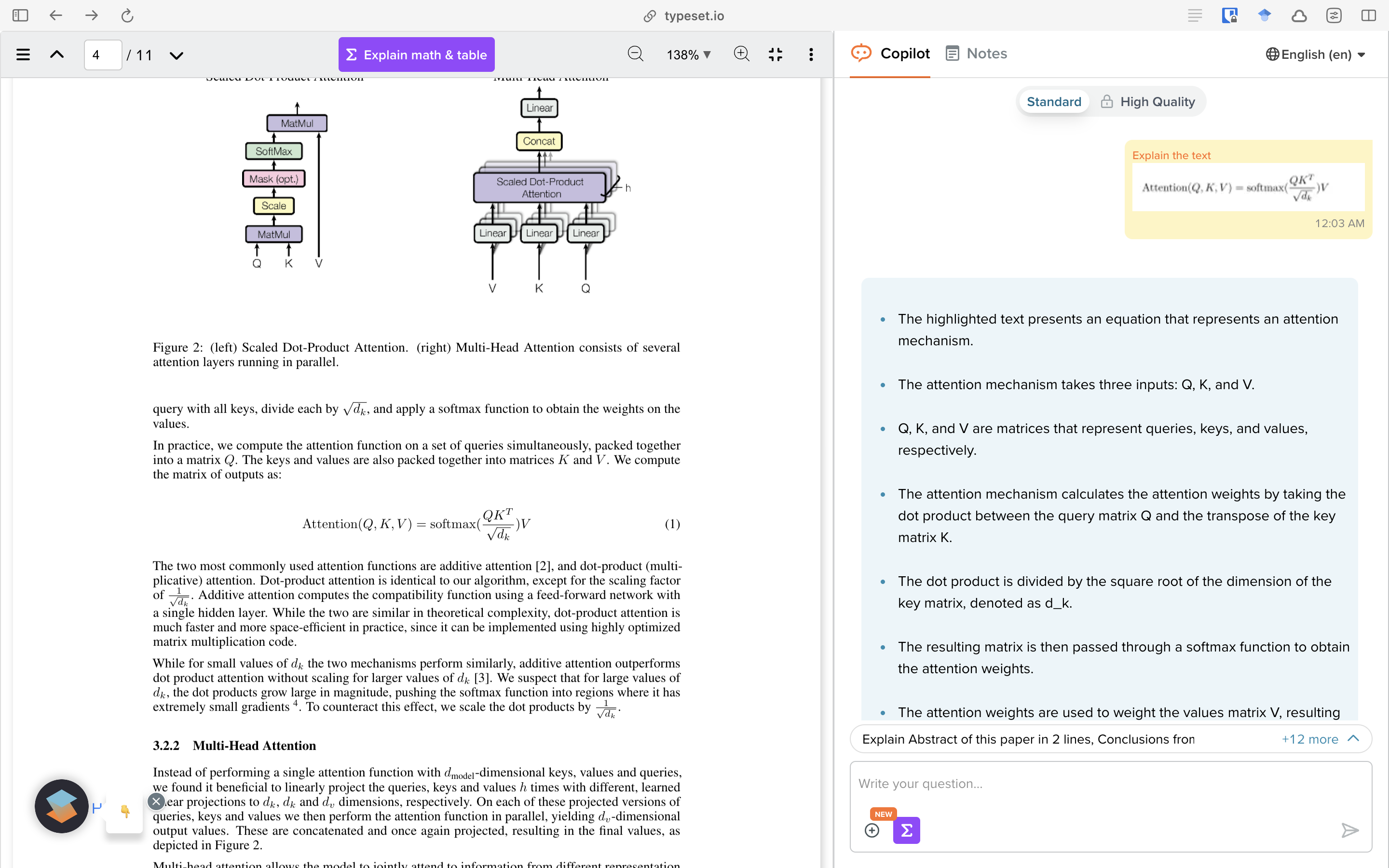Image resolution: width=1389 pixels, height=868 pixels.
Task: Open the 138% zoom level dropdown
Action: pos(688,54)
